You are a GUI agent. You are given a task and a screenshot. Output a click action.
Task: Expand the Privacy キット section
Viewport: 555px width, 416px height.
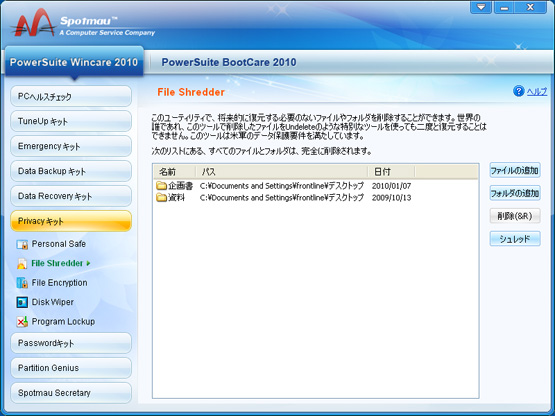pyautogui.click(x=71, y=221)
